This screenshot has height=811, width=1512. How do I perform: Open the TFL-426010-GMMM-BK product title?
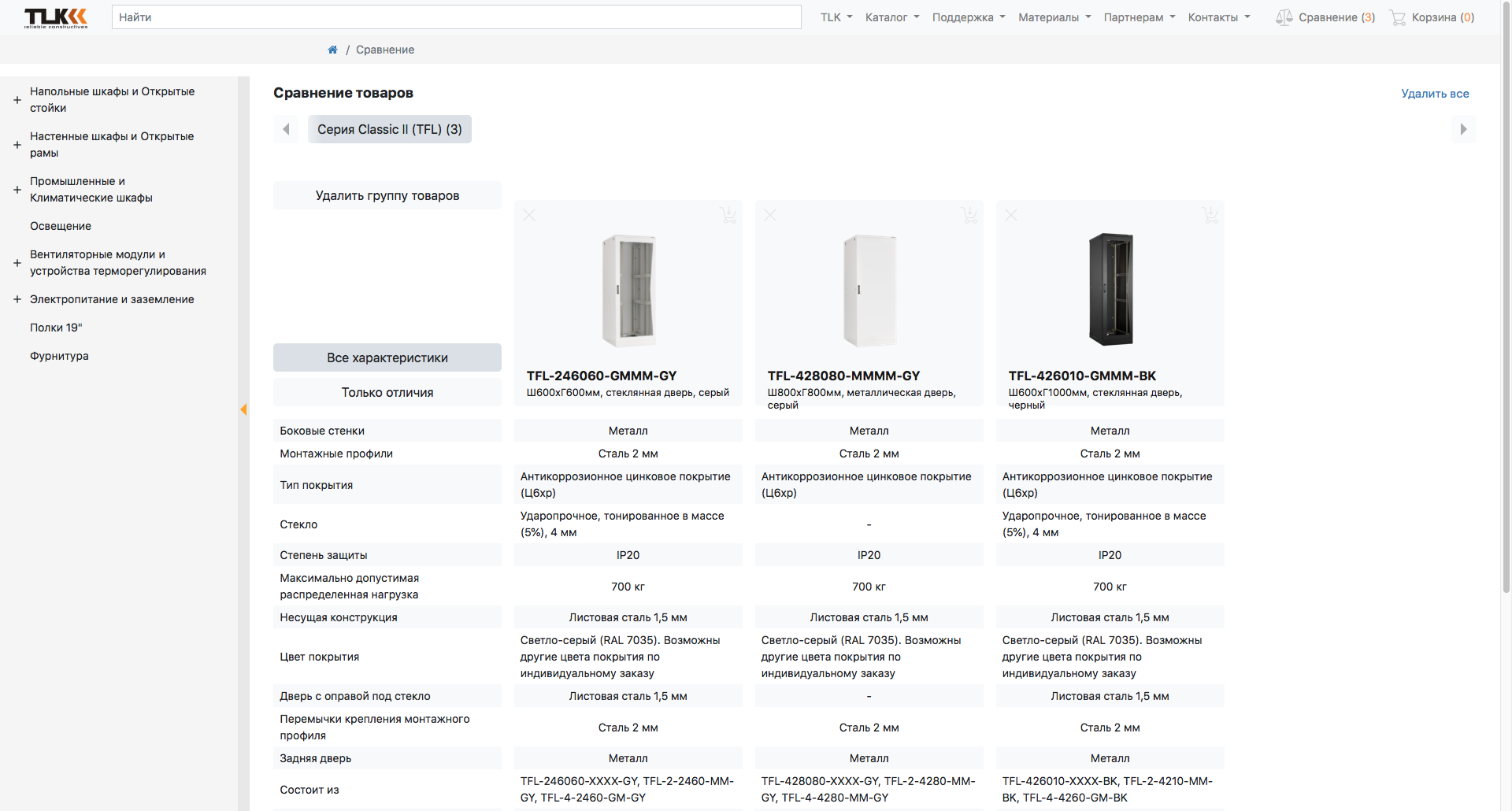(1082, 376)
